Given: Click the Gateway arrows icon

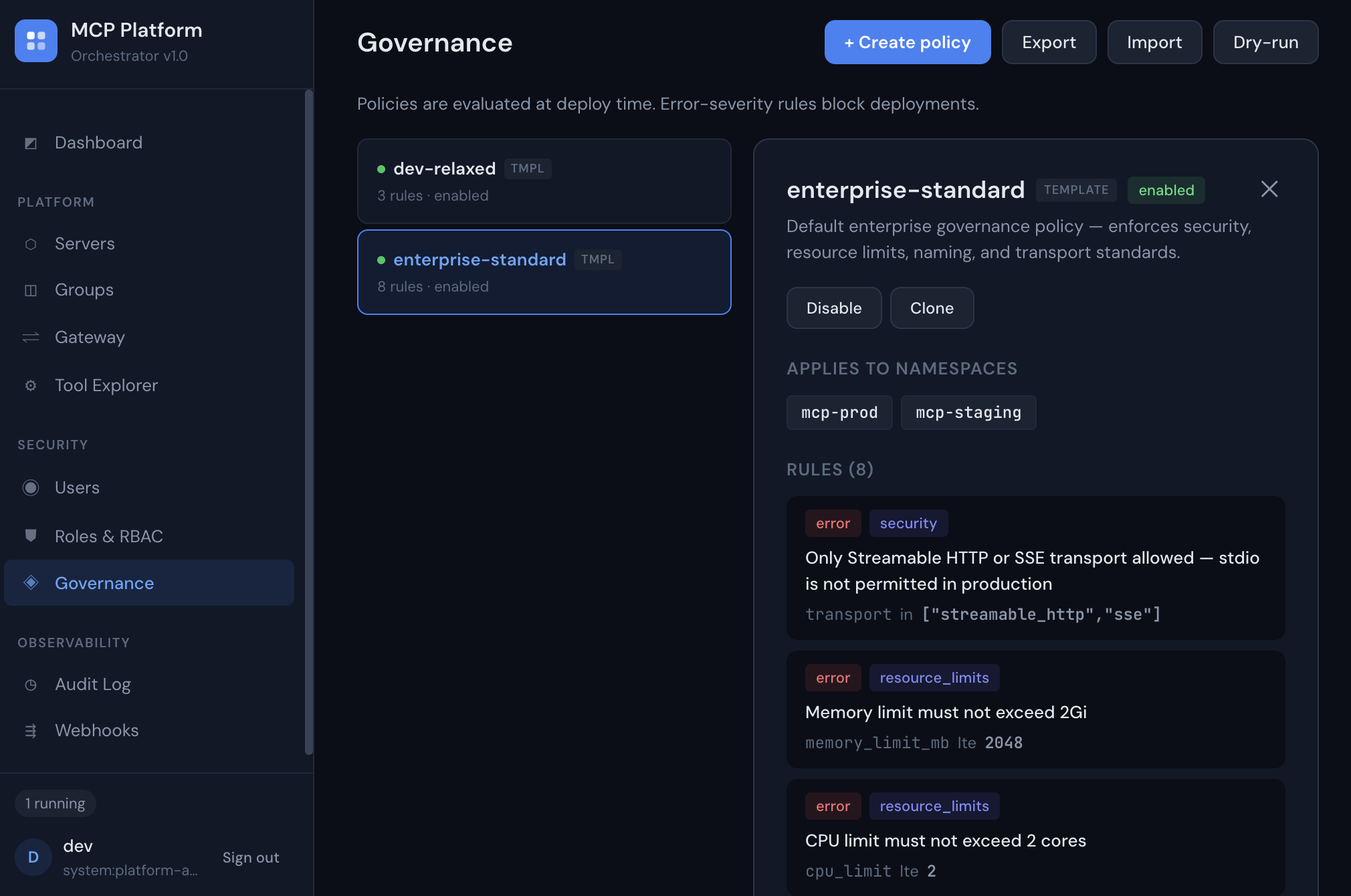Looking at the screenshot, I should (x=31, y=338).
